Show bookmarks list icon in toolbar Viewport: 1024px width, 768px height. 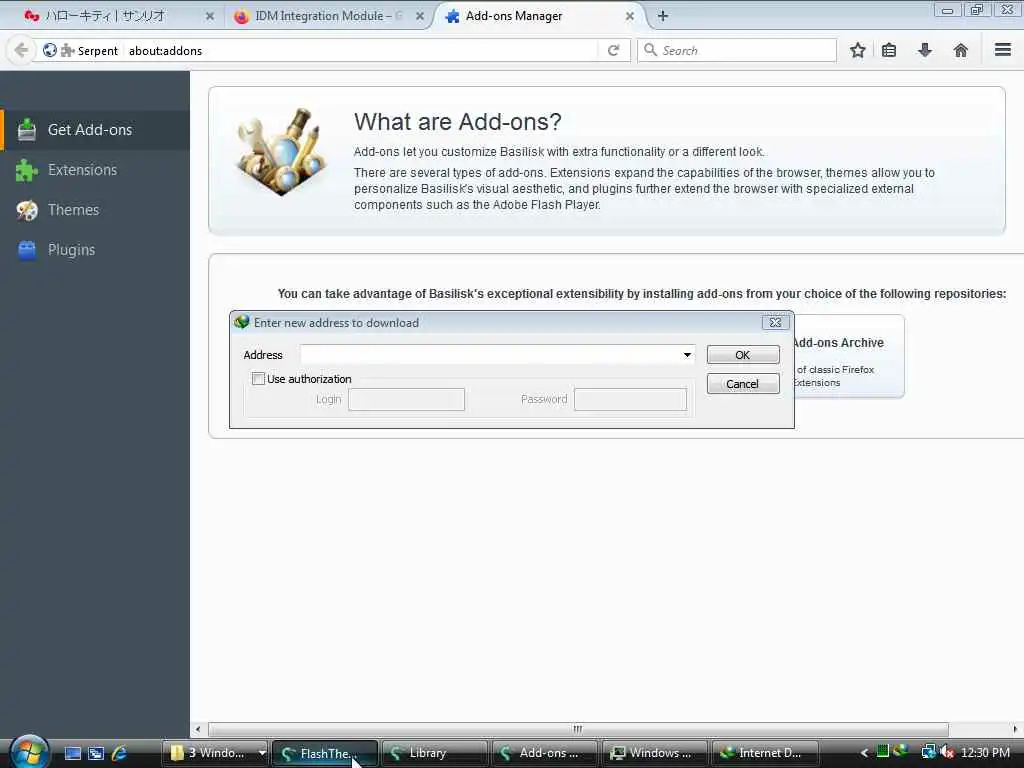889,50
